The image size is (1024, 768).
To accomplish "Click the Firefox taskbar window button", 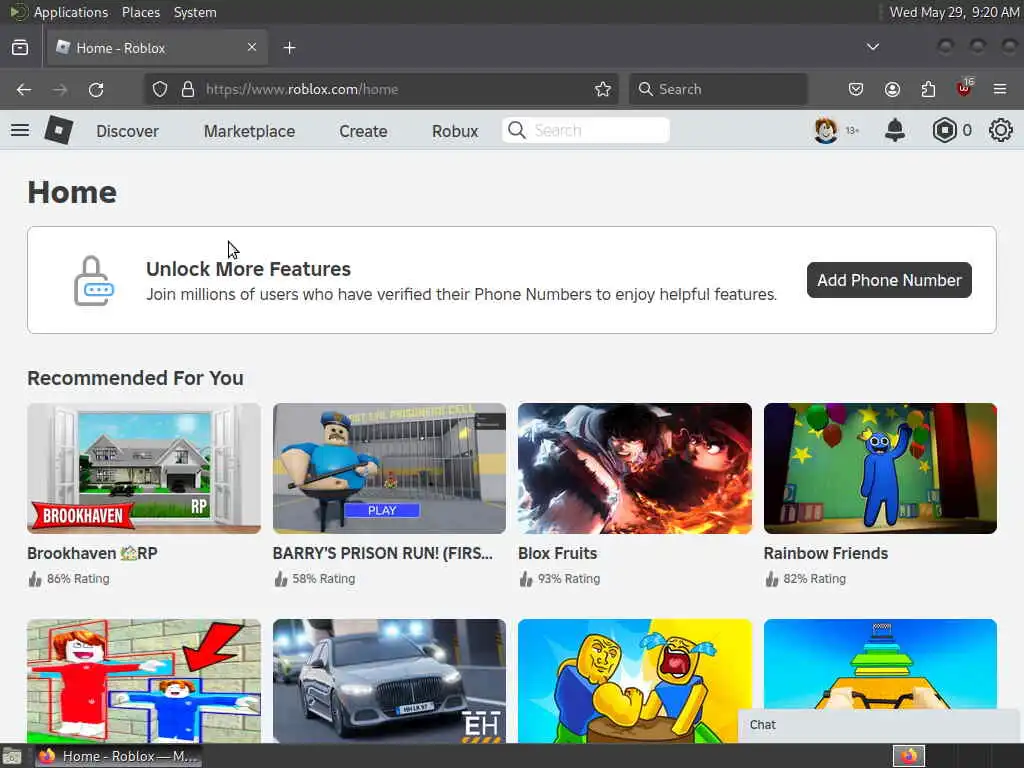I will (118, 757).
